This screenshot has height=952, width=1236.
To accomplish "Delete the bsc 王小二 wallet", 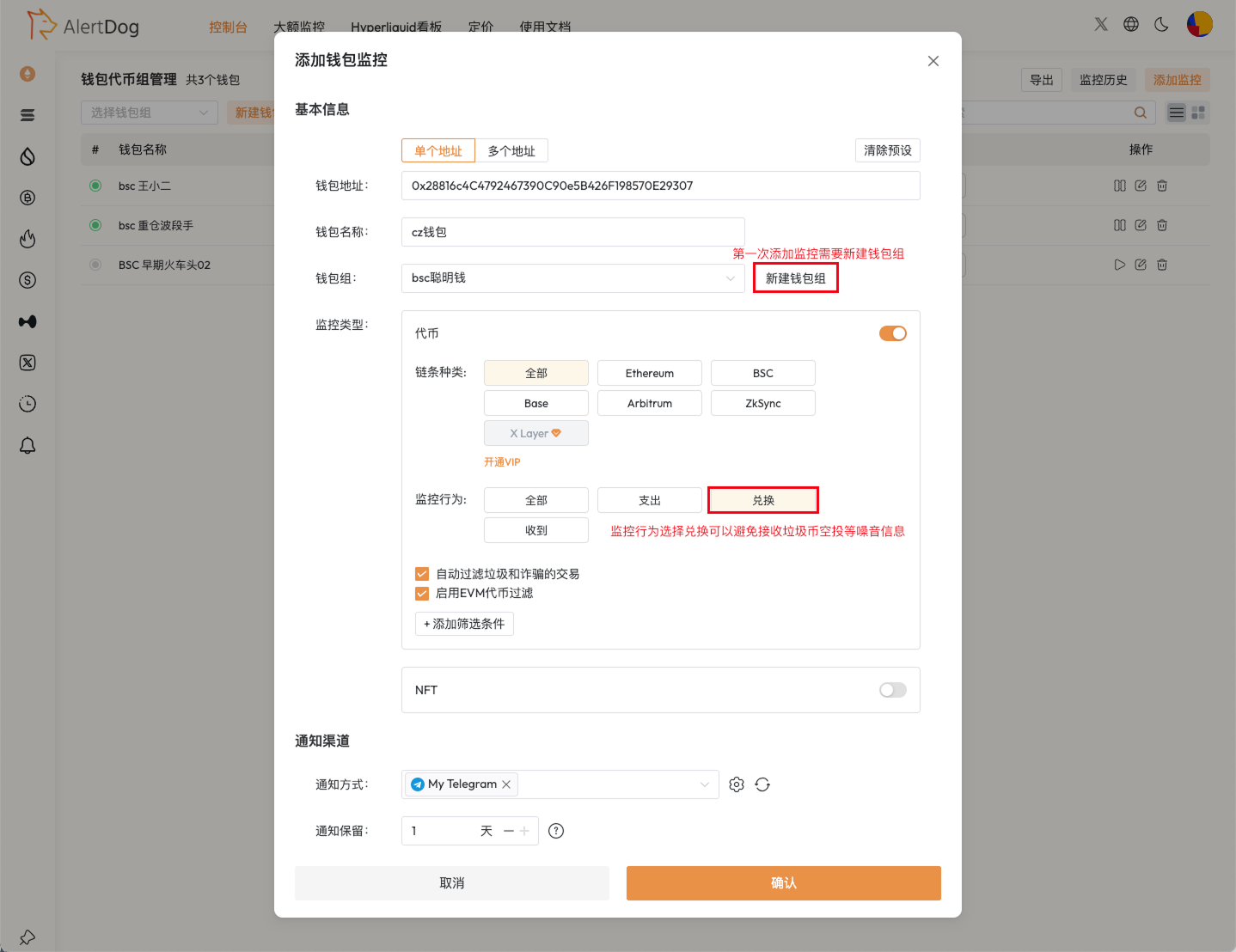I will point(1162,186).
